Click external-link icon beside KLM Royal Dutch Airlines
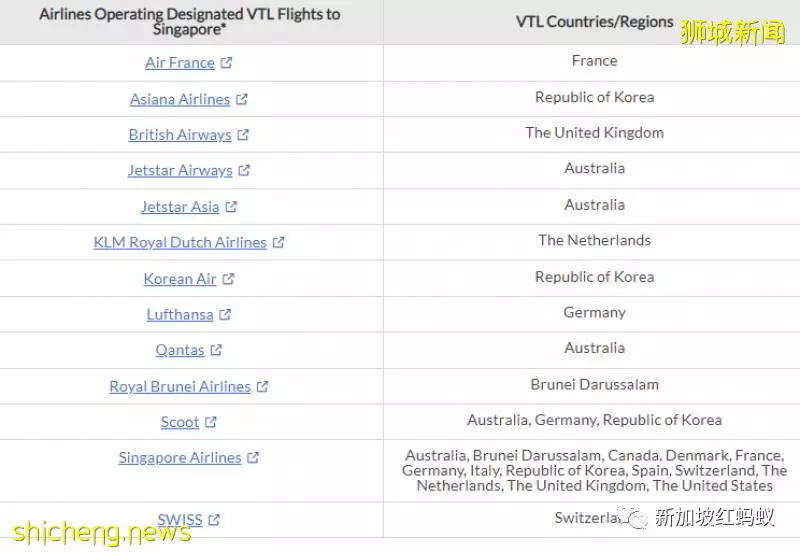Image resolution: width=800 pixels, height=552 pixels. [279, 242]
